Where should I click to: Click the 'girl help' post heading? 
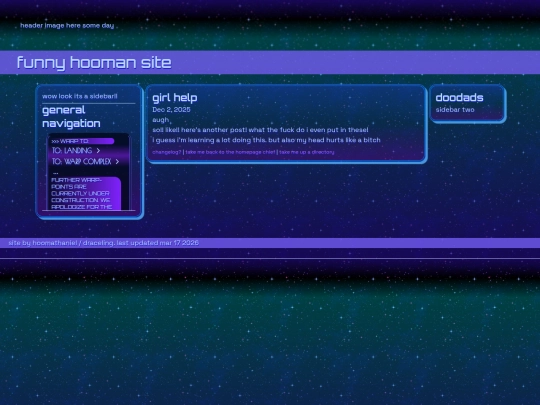175,97
